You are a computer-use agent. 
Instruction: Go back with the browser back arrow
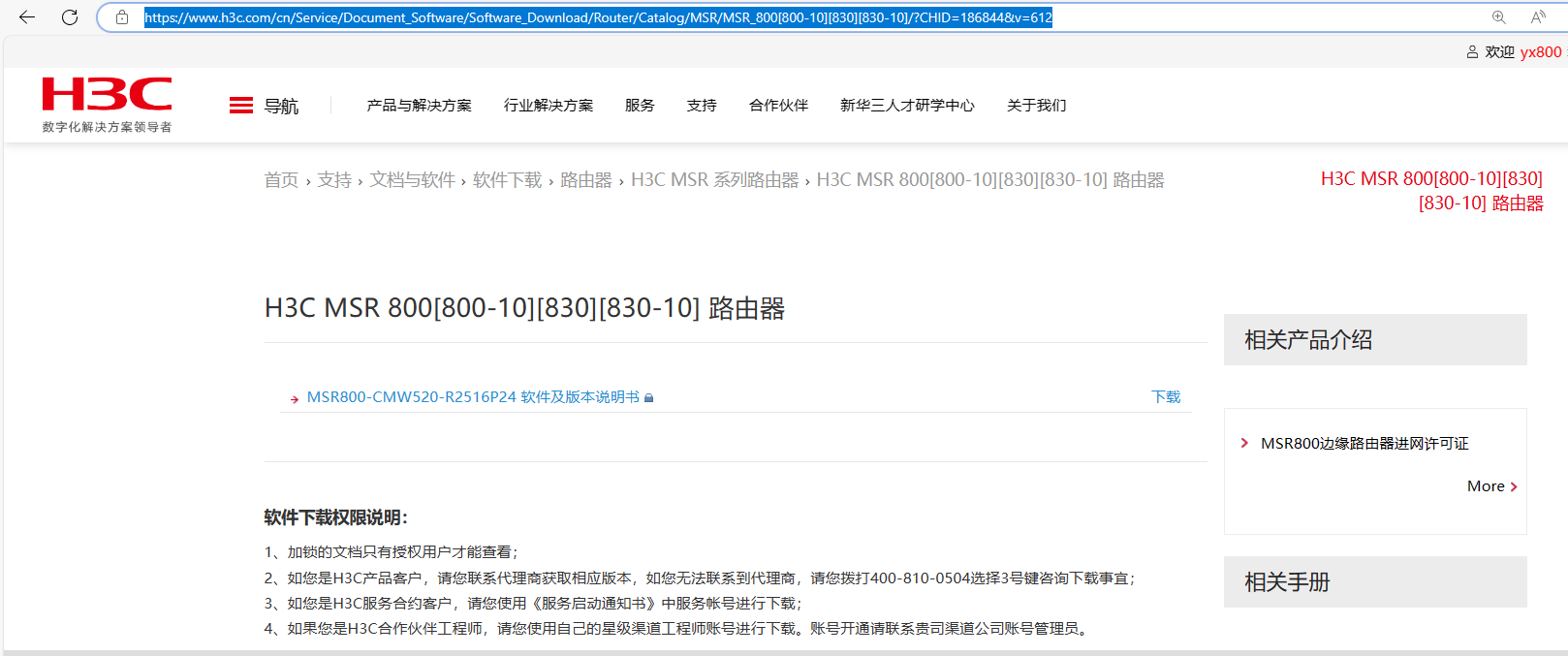click(x=27, y=17)
